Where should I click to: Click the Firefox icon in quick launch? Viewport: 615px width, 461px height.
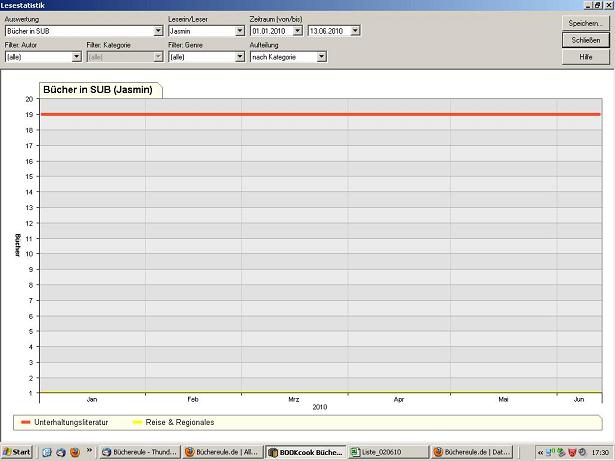click(74, 452)
